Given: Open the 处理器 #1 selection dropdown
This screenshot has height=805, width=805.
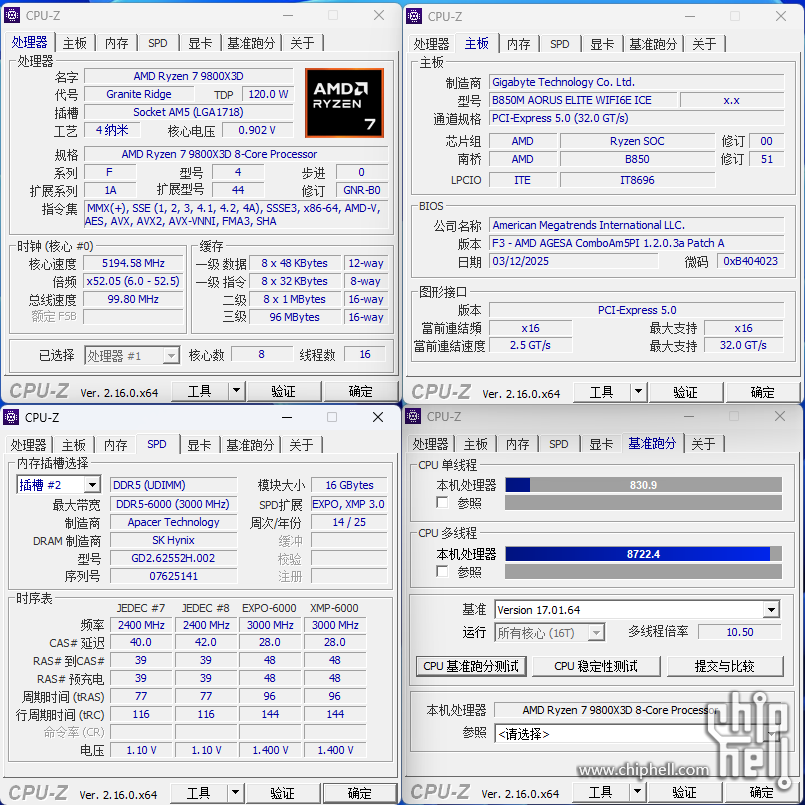Looking at the screenshot, I should click(x=132, y=355).
